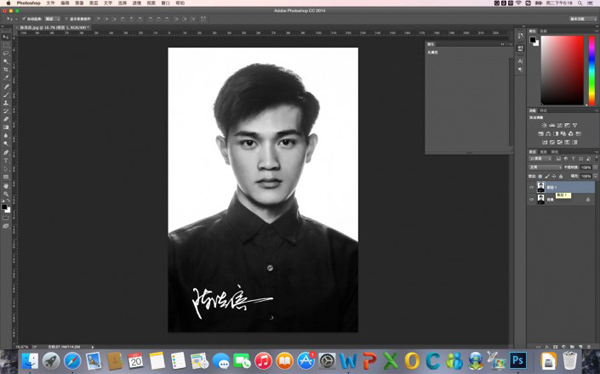Viewport: 600px width, 374px height.
Task: Open the Filter menu in menu bar
Action: point(137,3)
